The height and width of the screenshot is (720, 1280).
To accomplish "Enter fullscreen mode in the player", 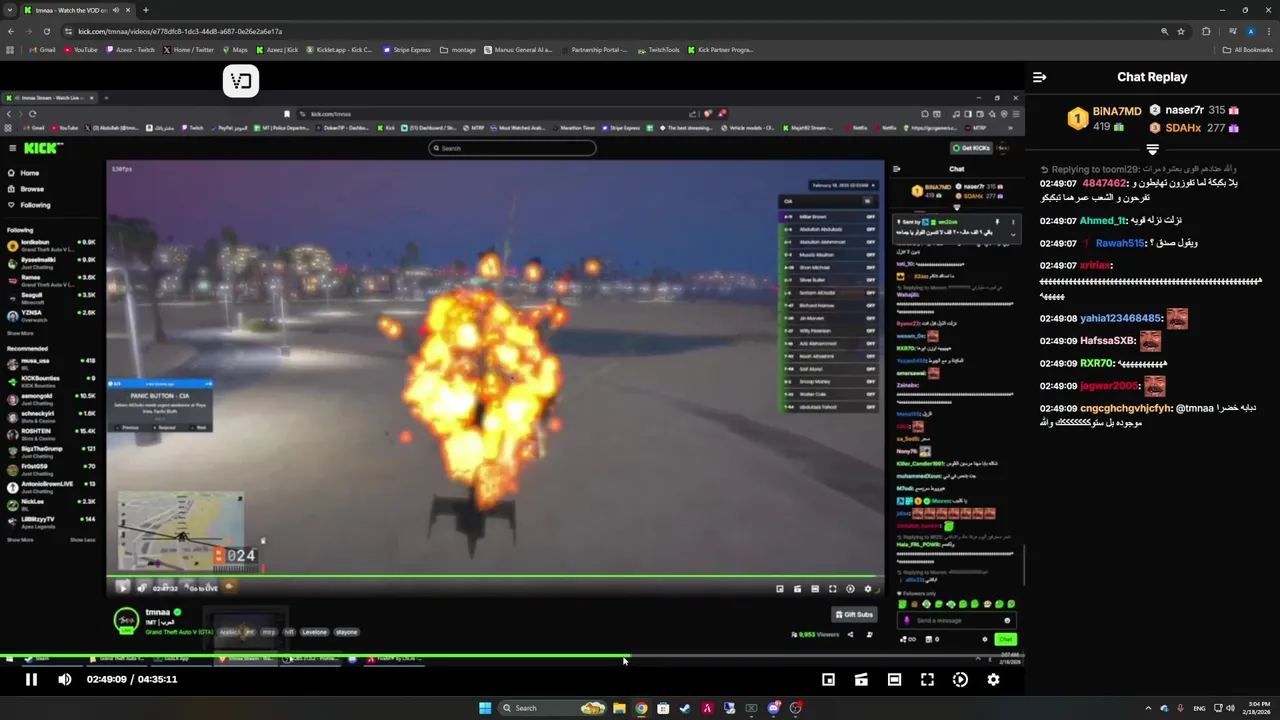I will pyautogui.click(x=927, y=679).
